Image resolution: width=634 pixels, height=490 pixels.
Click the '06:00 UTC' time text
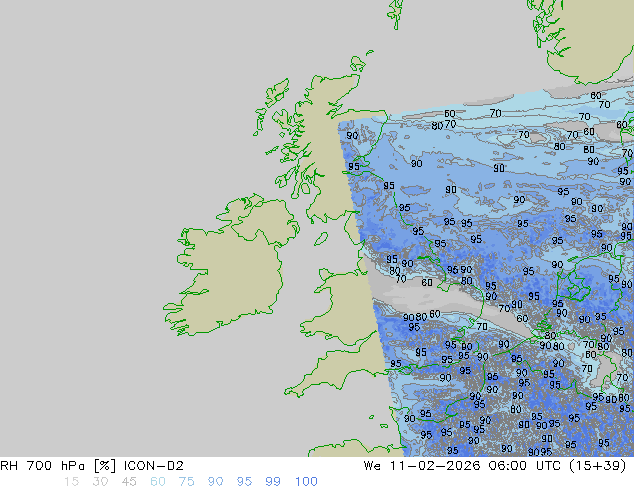pyautogui.click(x=524, y=466)
